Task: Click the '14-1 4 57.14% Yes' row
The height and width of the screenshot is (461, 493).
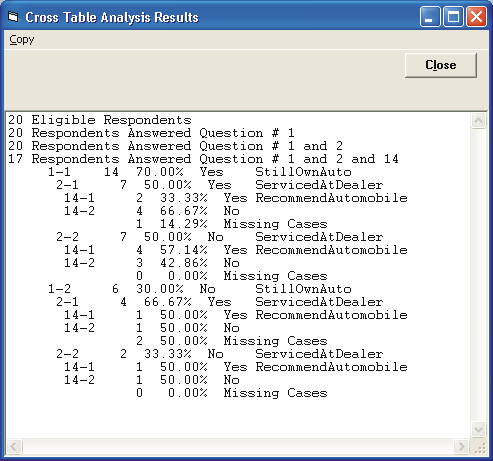Action: coord(236,250)
